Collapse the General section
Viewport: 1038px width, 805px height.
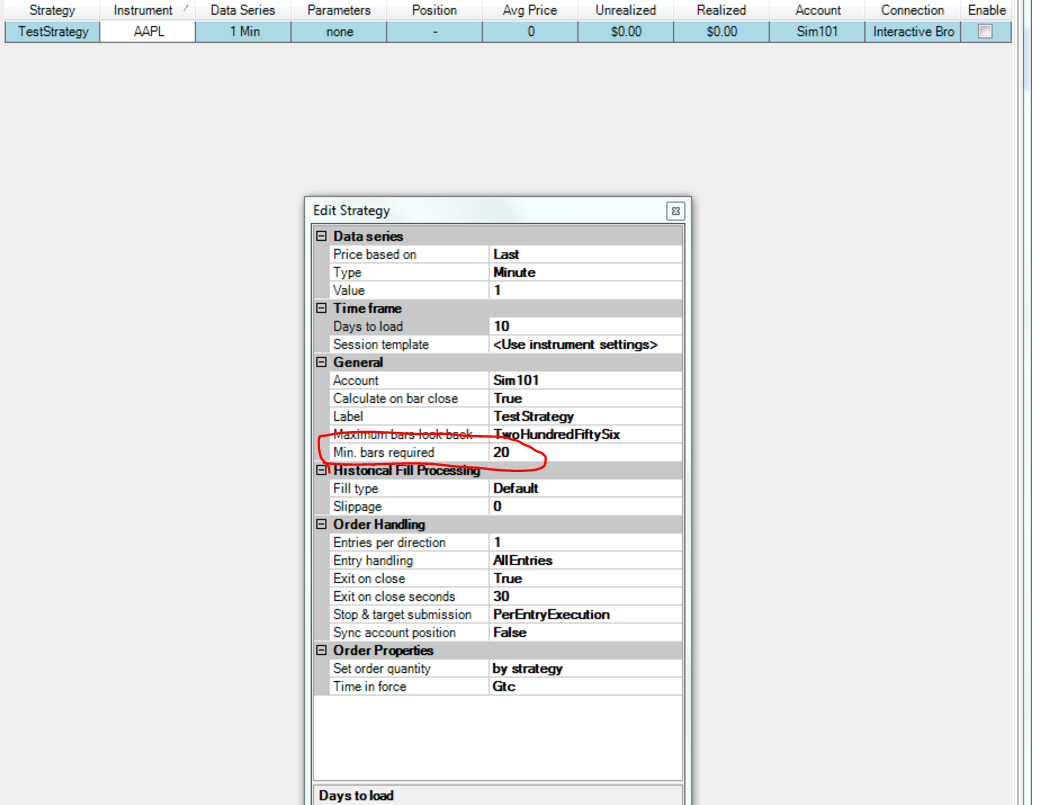[322, 362]
